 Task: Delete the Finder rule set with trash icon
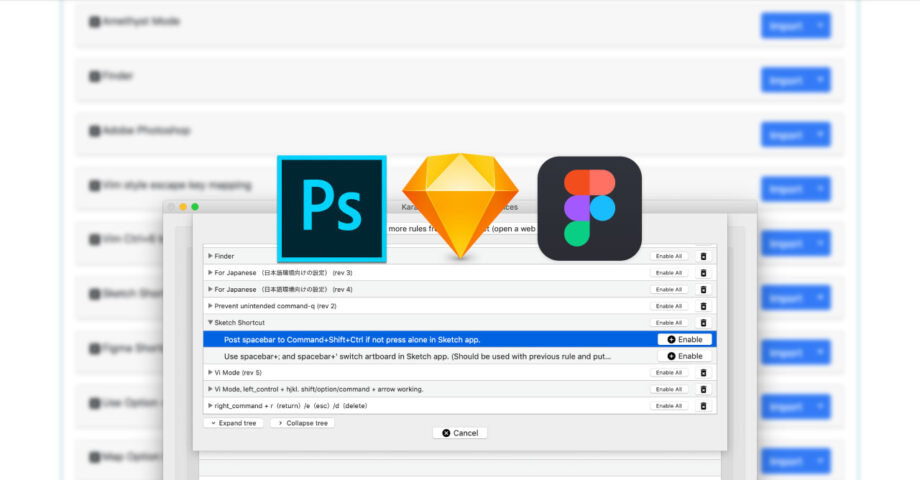pyautogui.click(x=702, y=256)
